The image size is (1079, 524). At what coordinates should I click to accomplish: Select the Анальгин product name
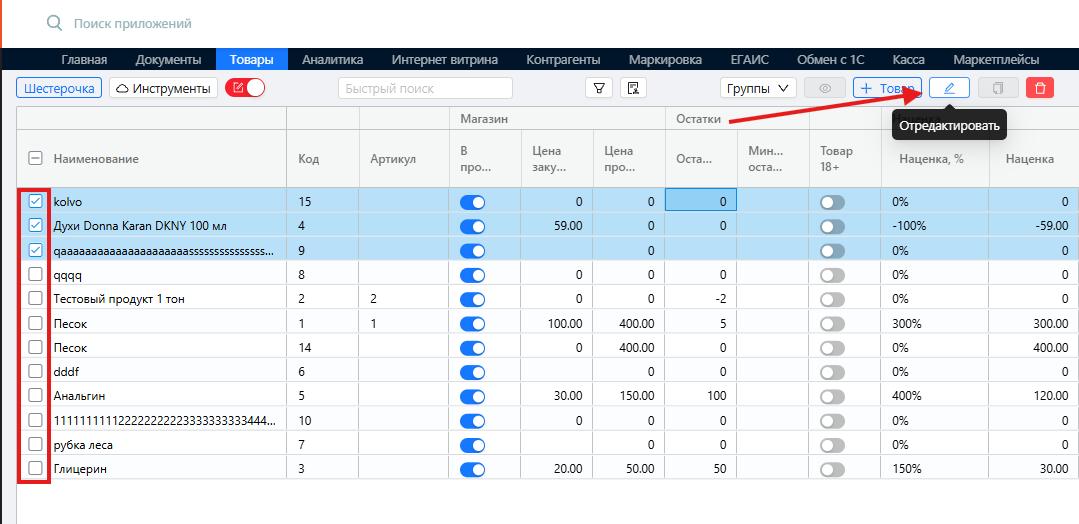coord(79,396)
